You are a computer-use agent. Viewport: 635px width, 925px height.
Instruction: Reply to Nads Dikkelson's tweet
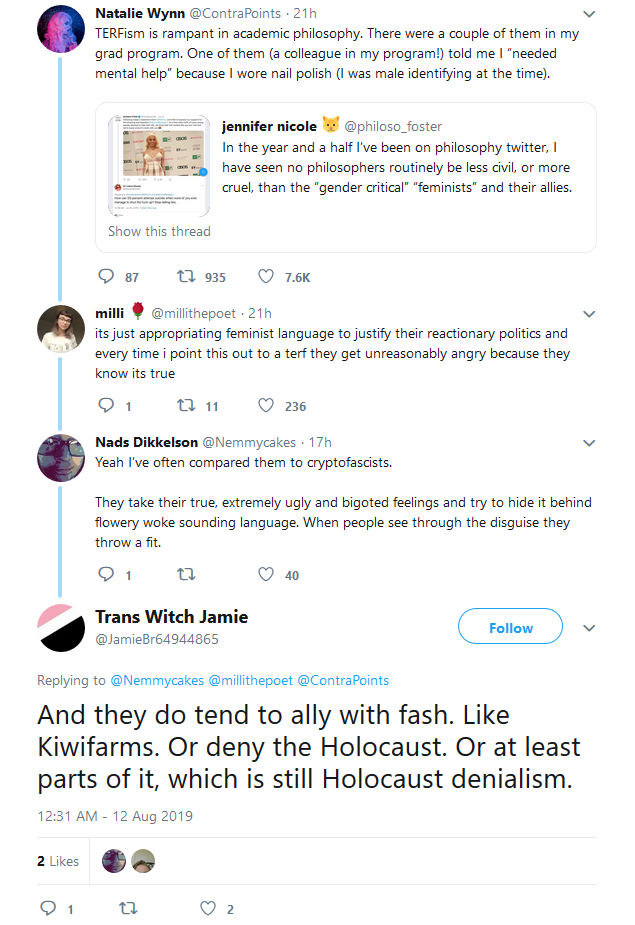click(x=106, y=574)
